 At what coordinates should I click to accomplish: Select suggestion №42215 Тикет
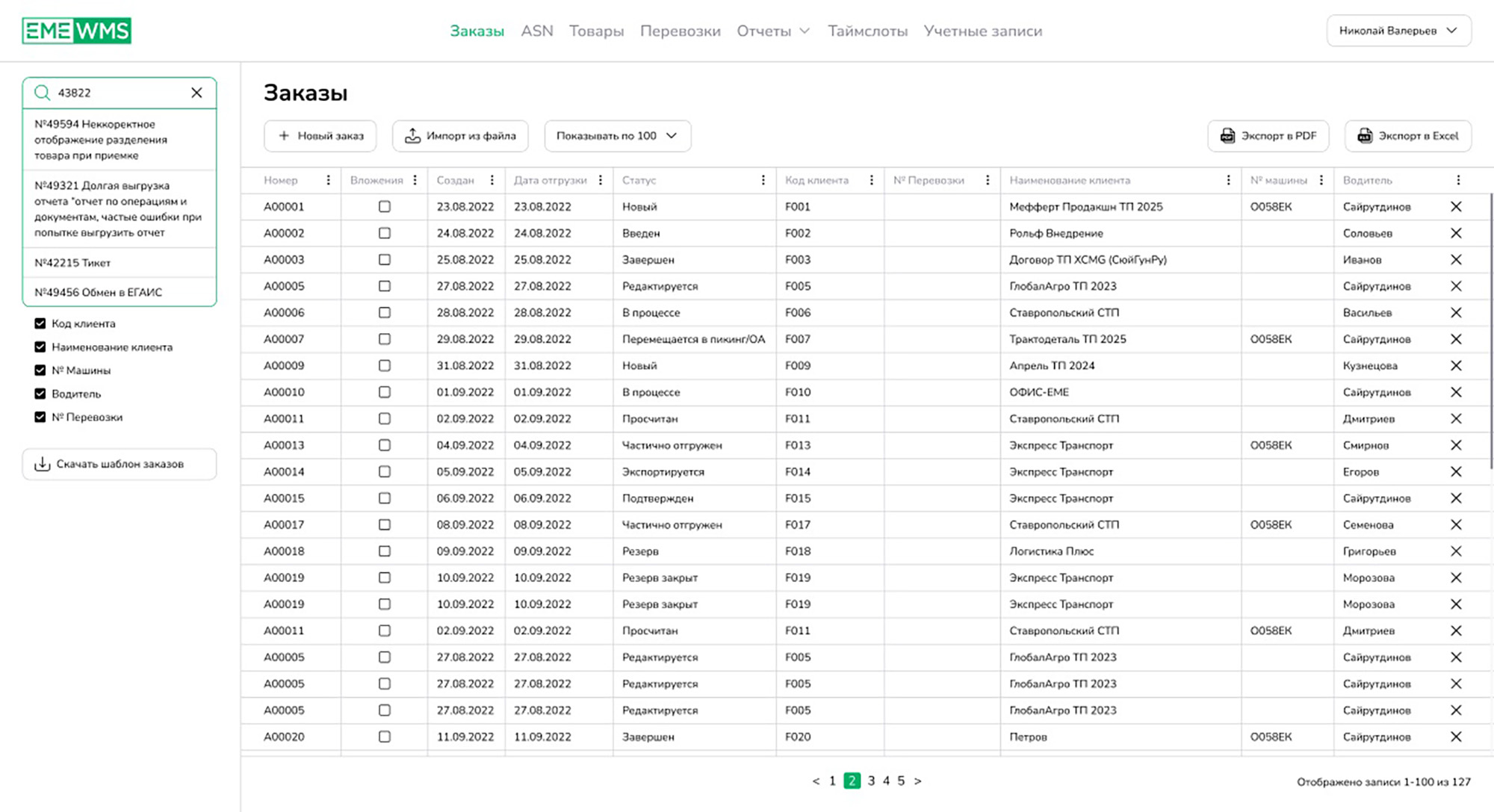(x=72, y=263)
